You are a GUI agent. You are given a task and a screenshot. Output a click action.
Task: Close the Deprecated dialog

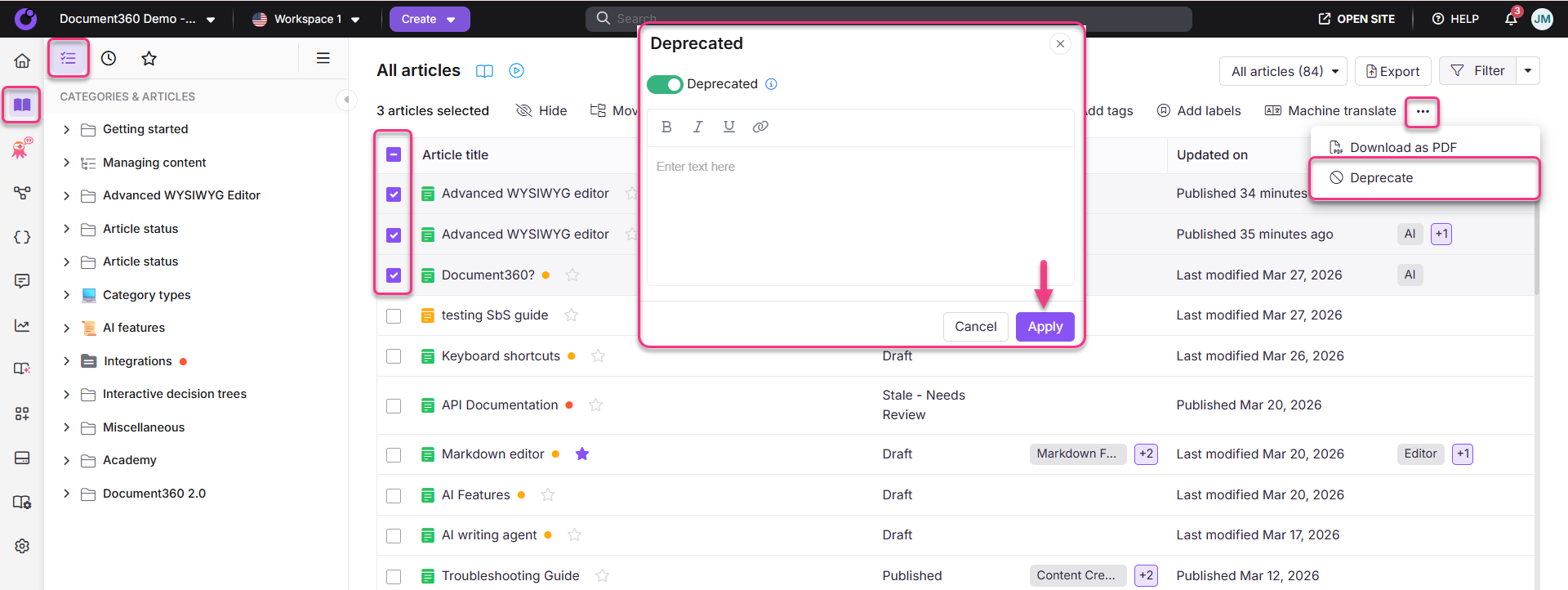1060,44
